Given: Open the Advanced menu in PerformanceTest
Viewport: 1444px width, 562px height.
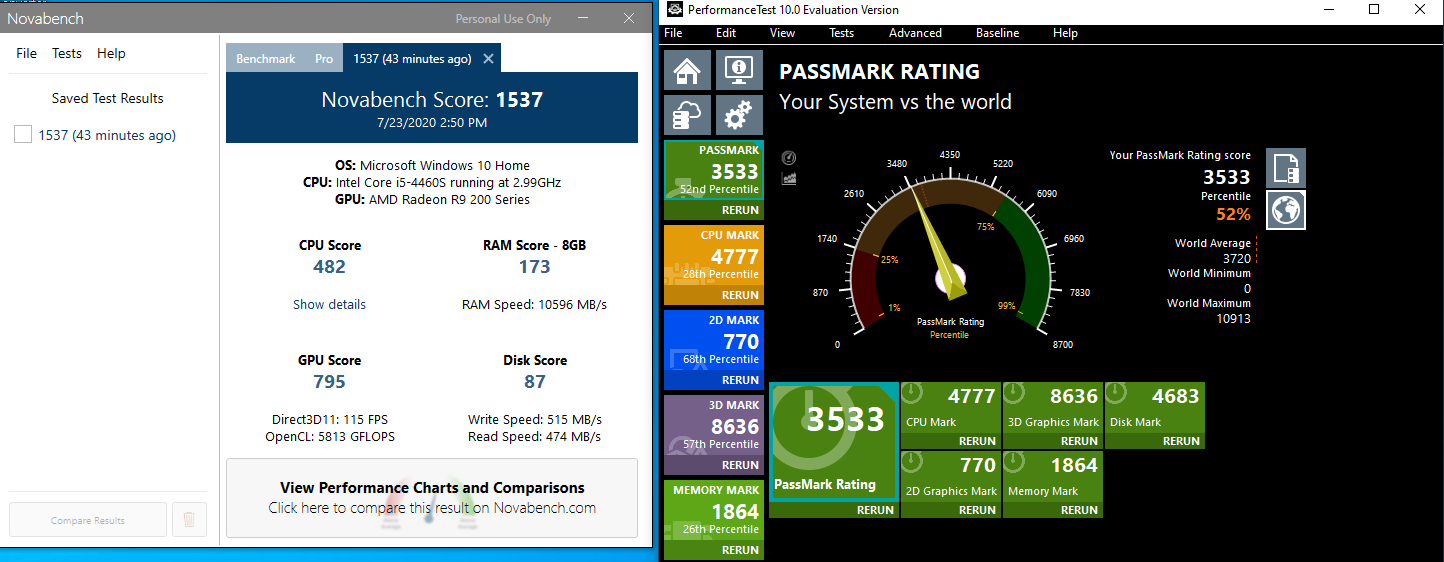Looking at the screenshot, I should point(915,33).
